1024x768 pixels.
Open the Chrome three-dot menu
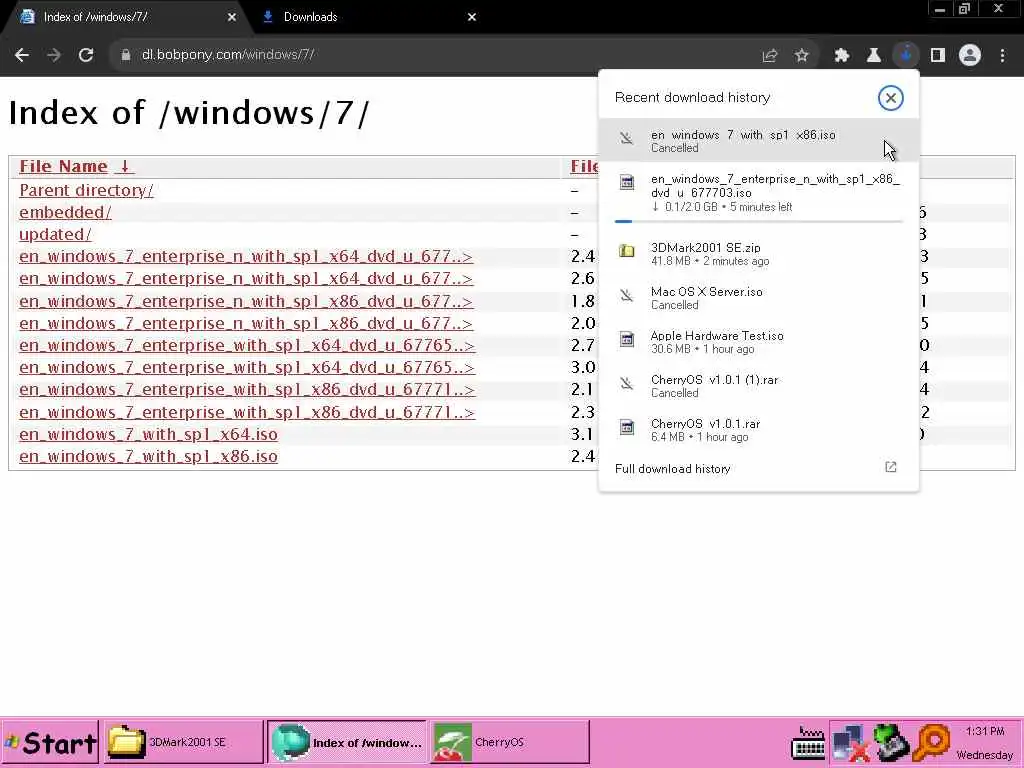click(1002, 56)
